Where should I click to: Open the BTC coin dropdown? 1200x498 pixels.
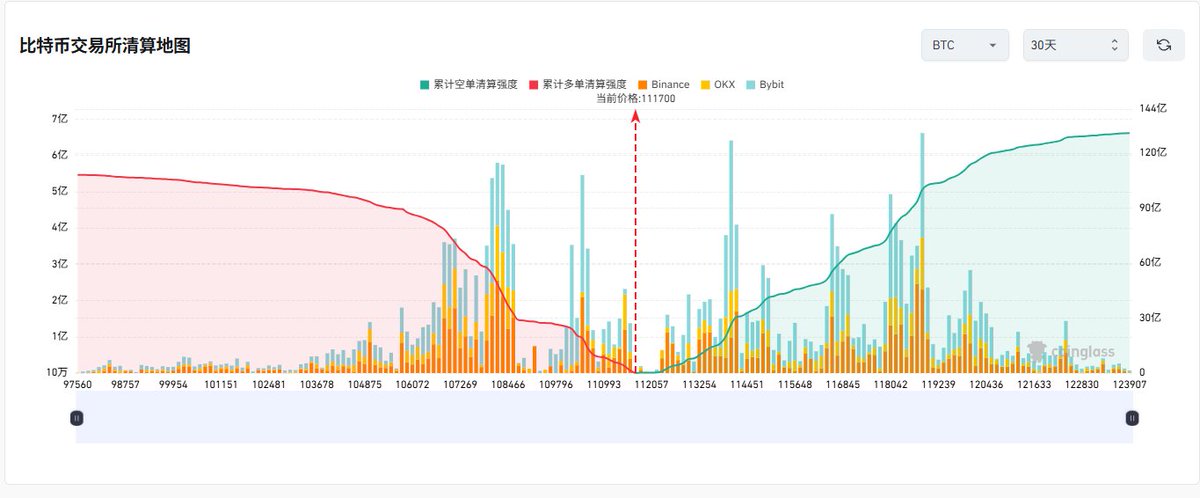pyautogui.click(x=964, y=45)
